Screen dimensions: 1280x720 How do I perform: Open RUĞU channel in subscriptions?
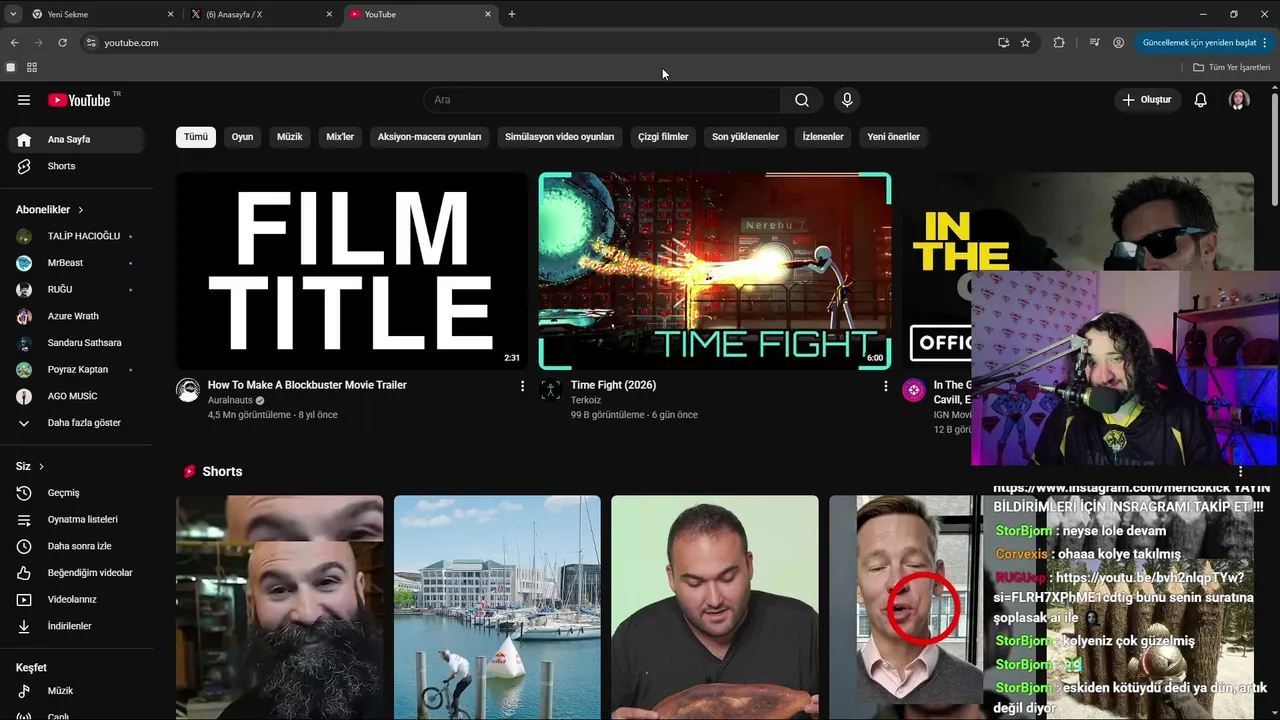76,290
